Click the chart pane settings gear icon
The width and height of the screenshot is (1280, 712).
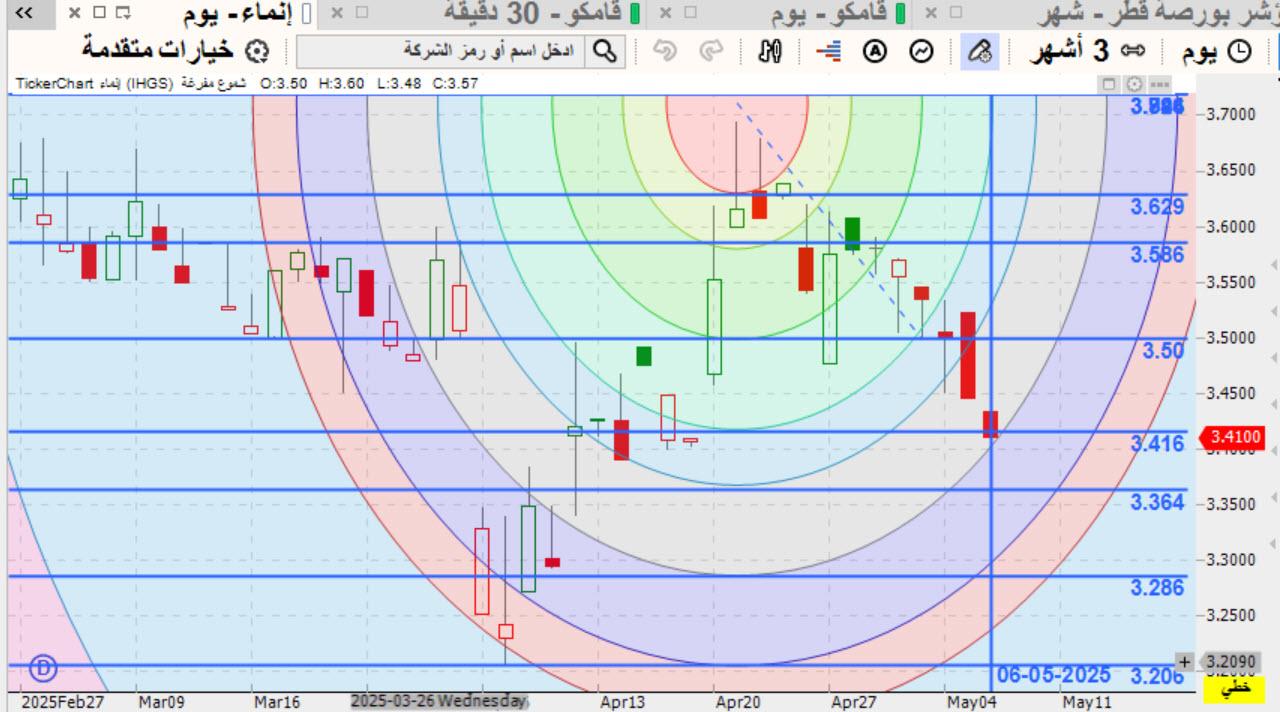1134,84
